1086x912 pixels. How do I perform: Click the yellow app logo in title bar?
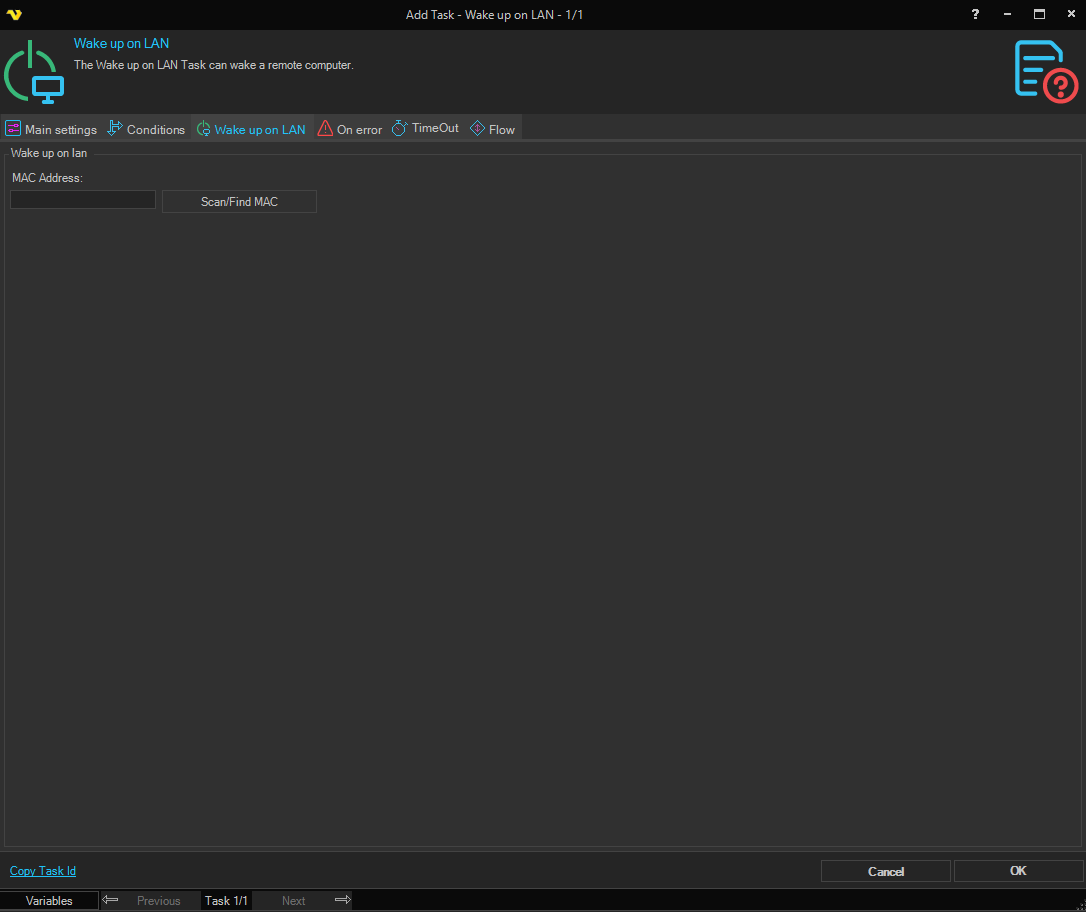pos(14,14)
